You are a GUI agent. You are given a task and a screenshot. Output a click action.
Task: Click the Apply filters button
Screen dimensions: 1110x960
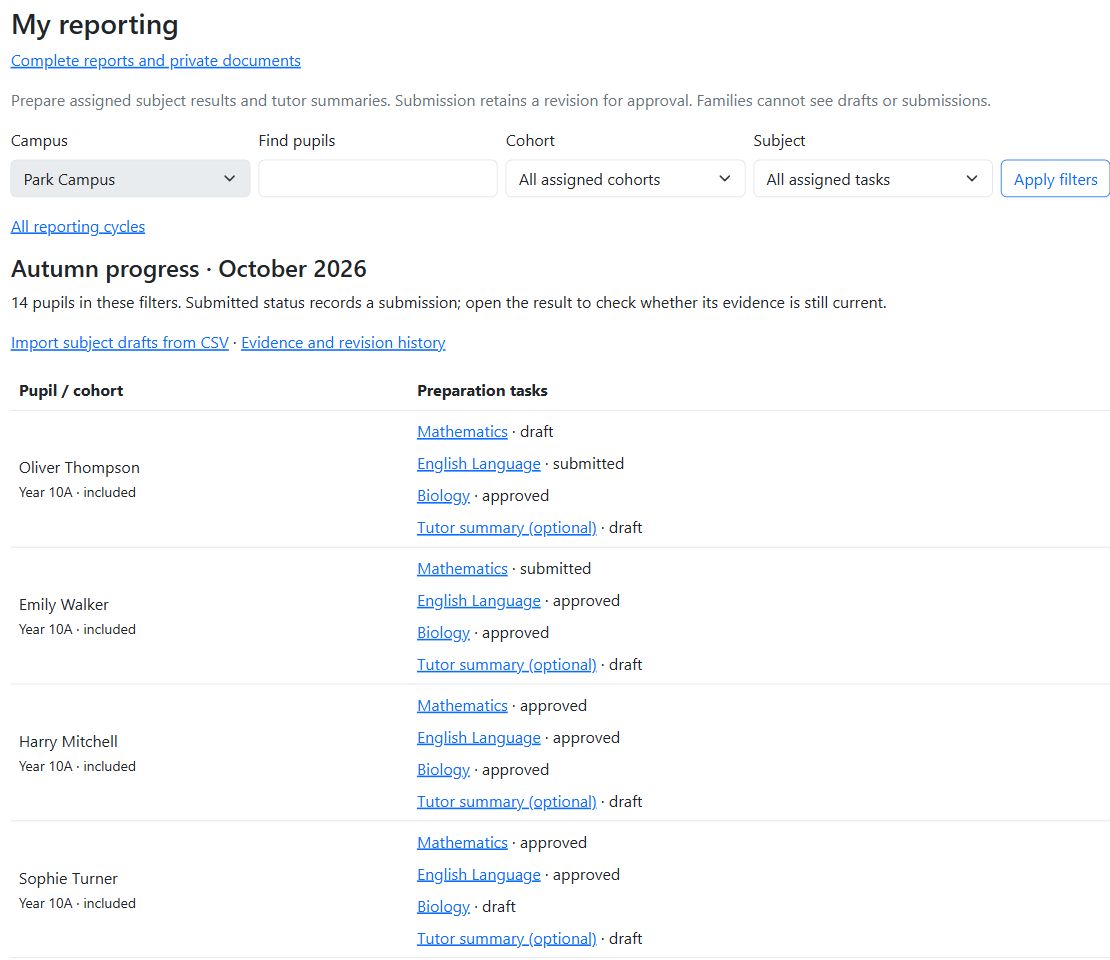click(x=1055, y=178)
